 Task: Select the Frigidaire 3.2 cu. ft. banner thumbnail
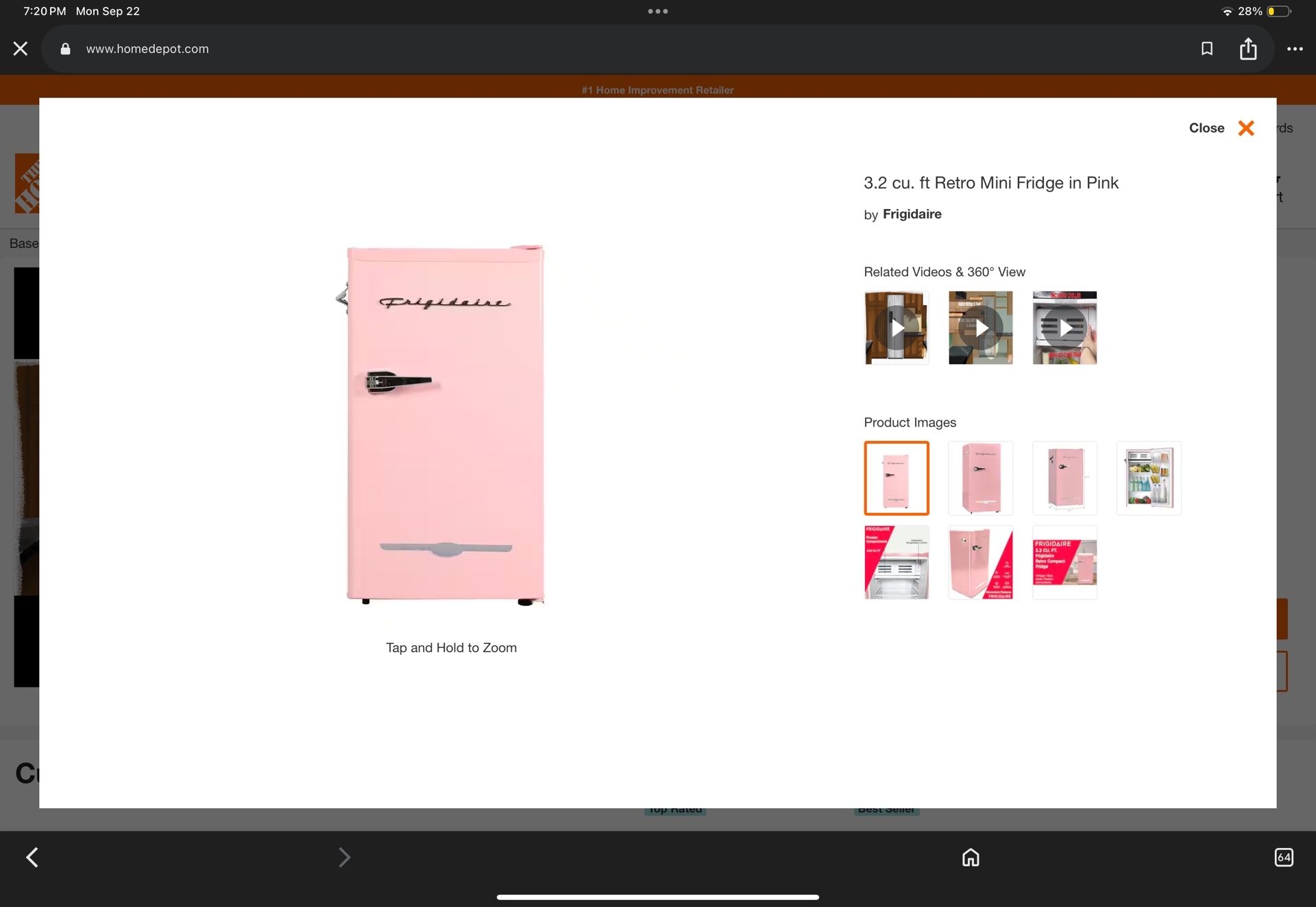click(x=1064, y=562)
